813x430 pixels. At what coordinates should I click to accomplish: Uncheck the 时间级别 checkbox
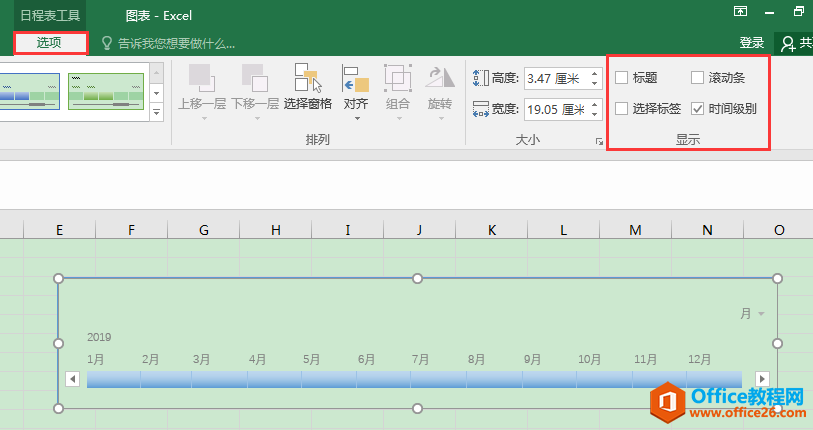pyautogui.click(x=697, y=108)
